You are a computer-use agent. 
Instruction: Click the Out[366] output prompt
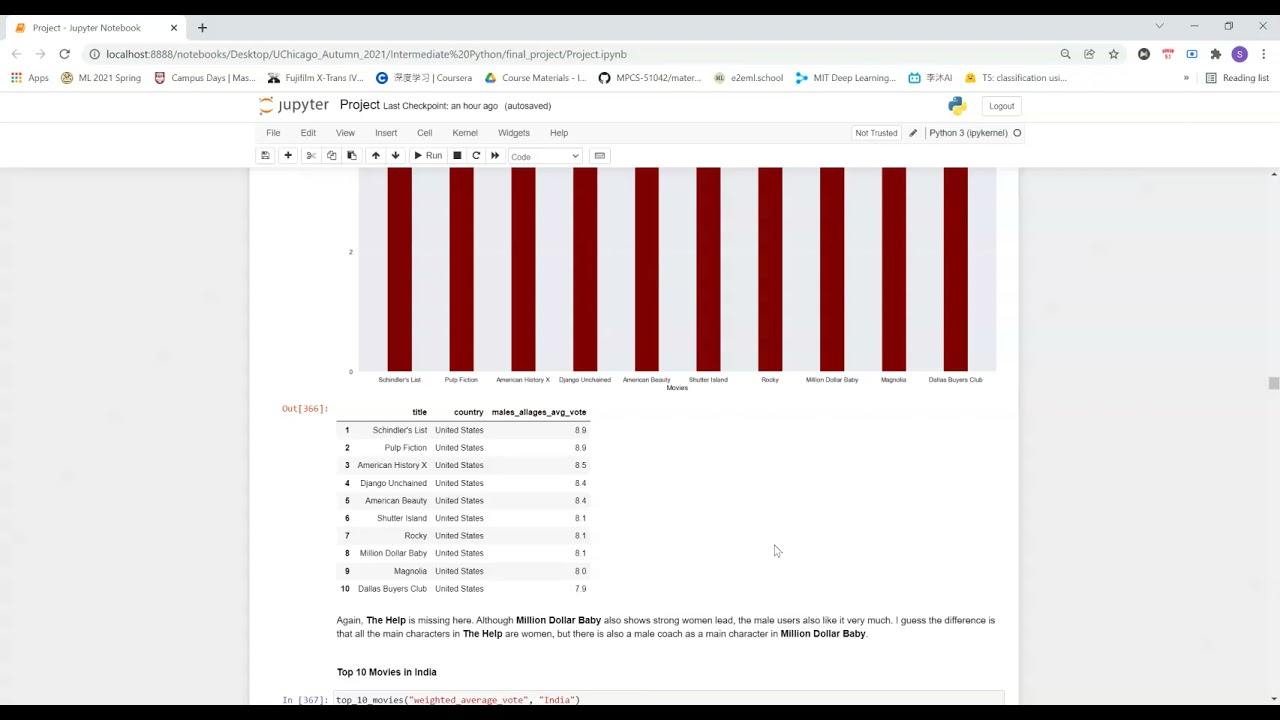tap(305, 409)
